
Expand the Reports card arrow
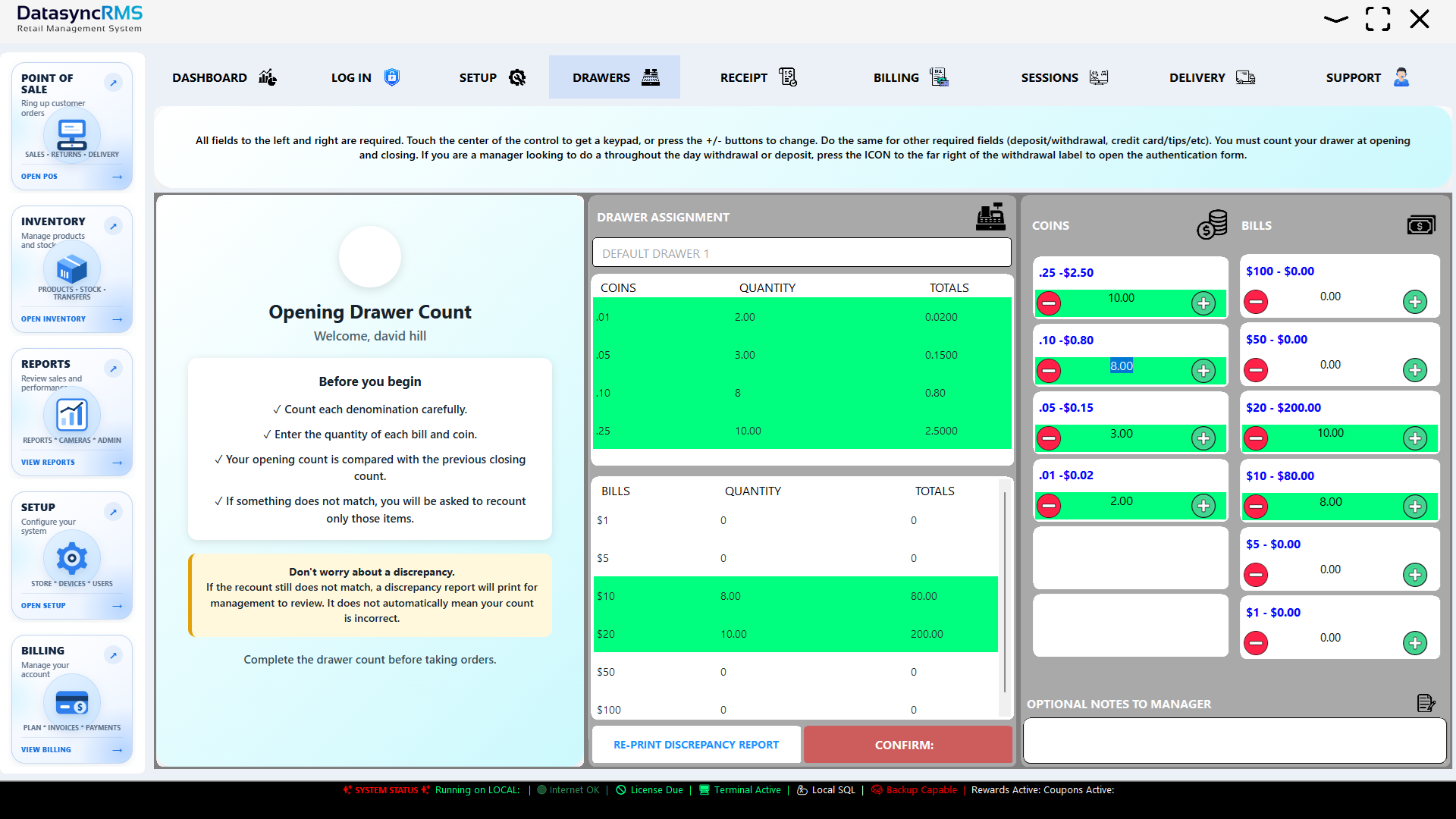113,369
